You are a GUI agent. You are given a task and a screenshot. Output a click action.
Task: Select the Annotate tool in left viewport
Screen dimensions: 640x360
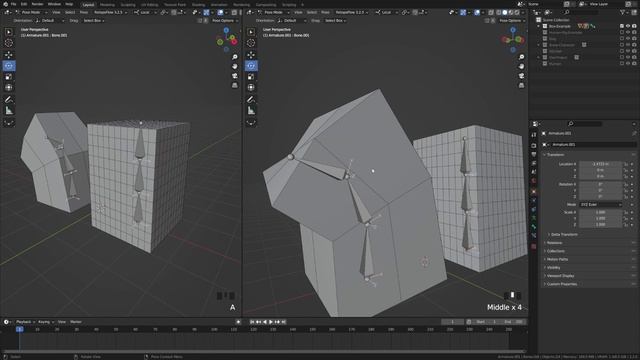pyautogui.click(x=9, y=100)
